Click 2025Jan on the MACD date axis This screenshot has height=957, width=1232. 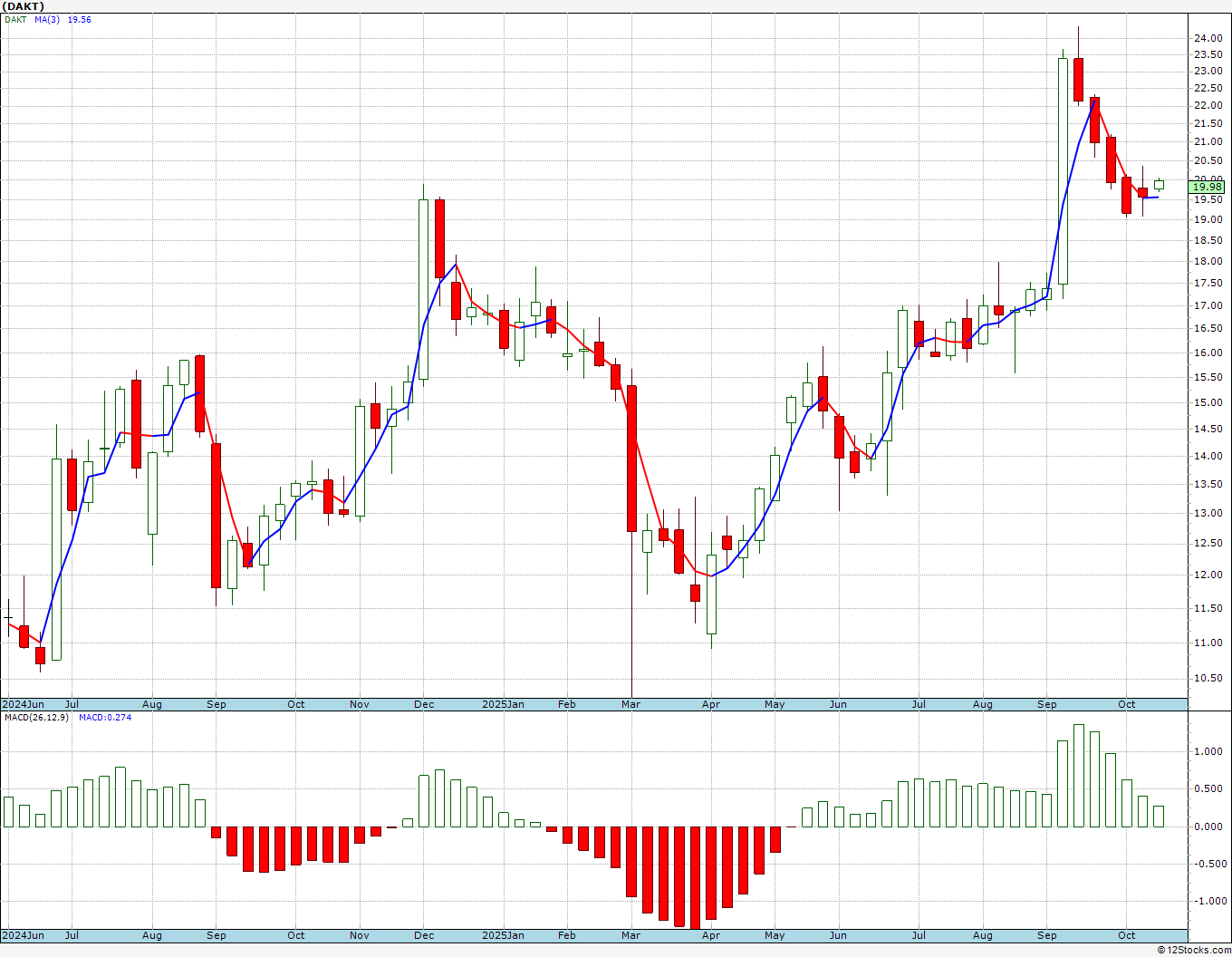pos(503,935)
